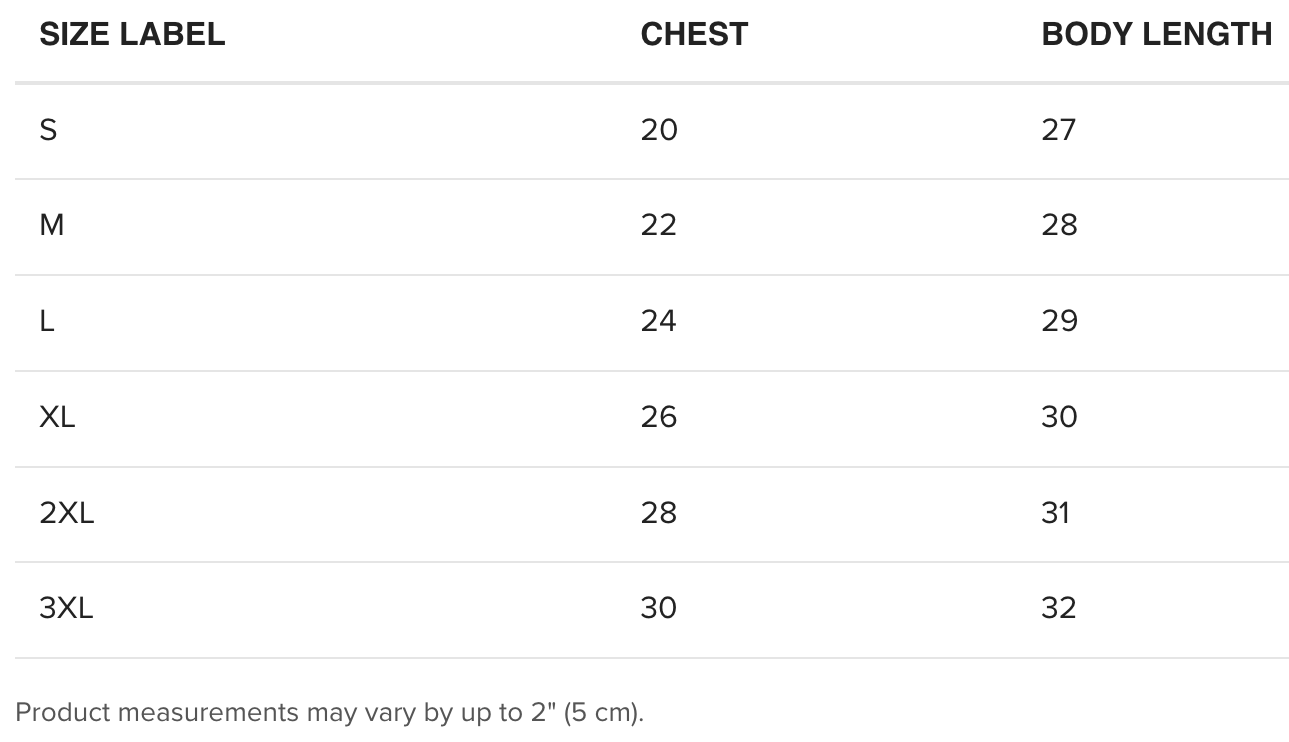Screen dimensions: 1289x742
Task: Click body length 27 in S row
Action: tap(1059, 129)
